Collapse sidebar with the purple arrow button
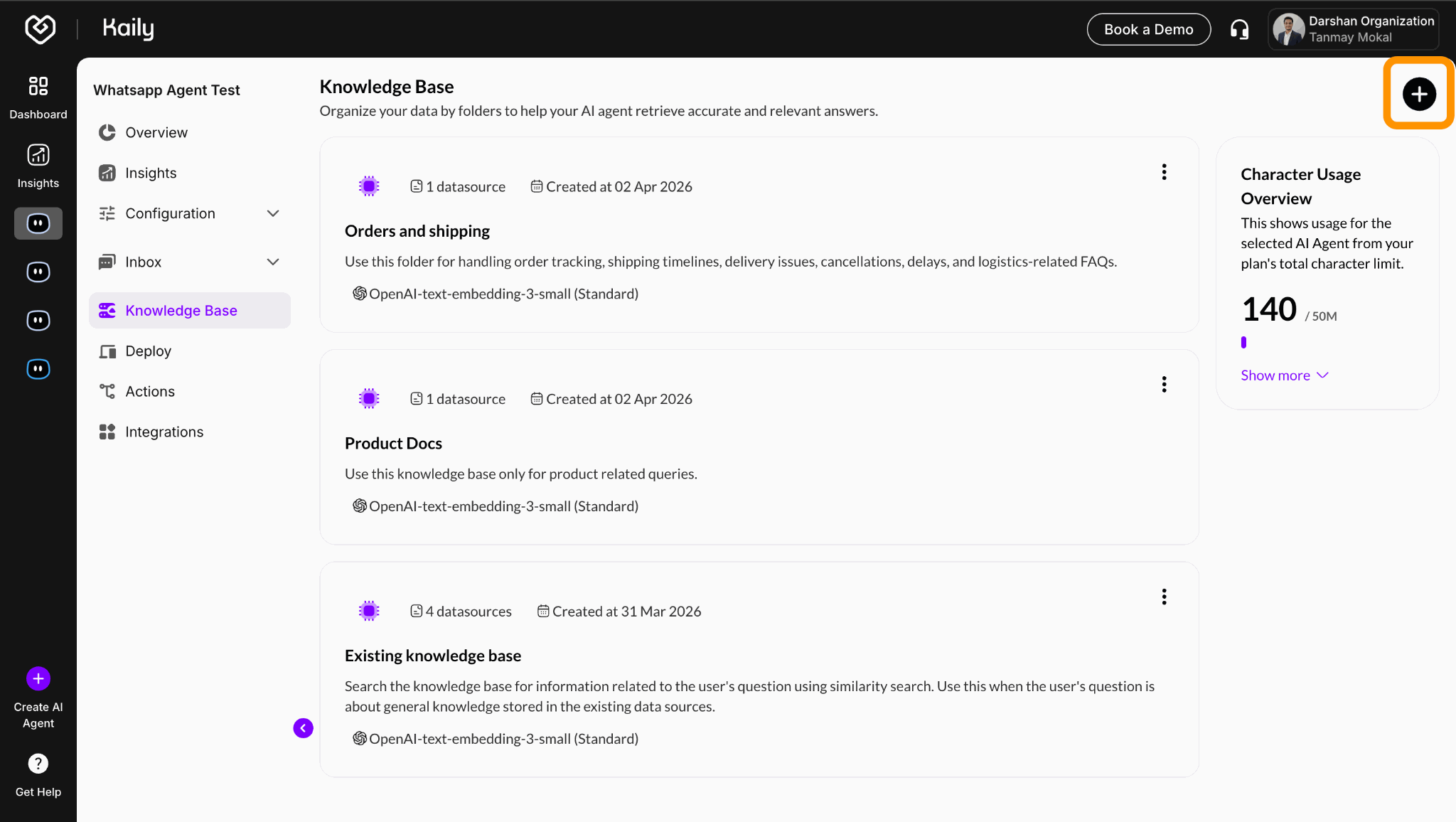 [x=303, y=728]
